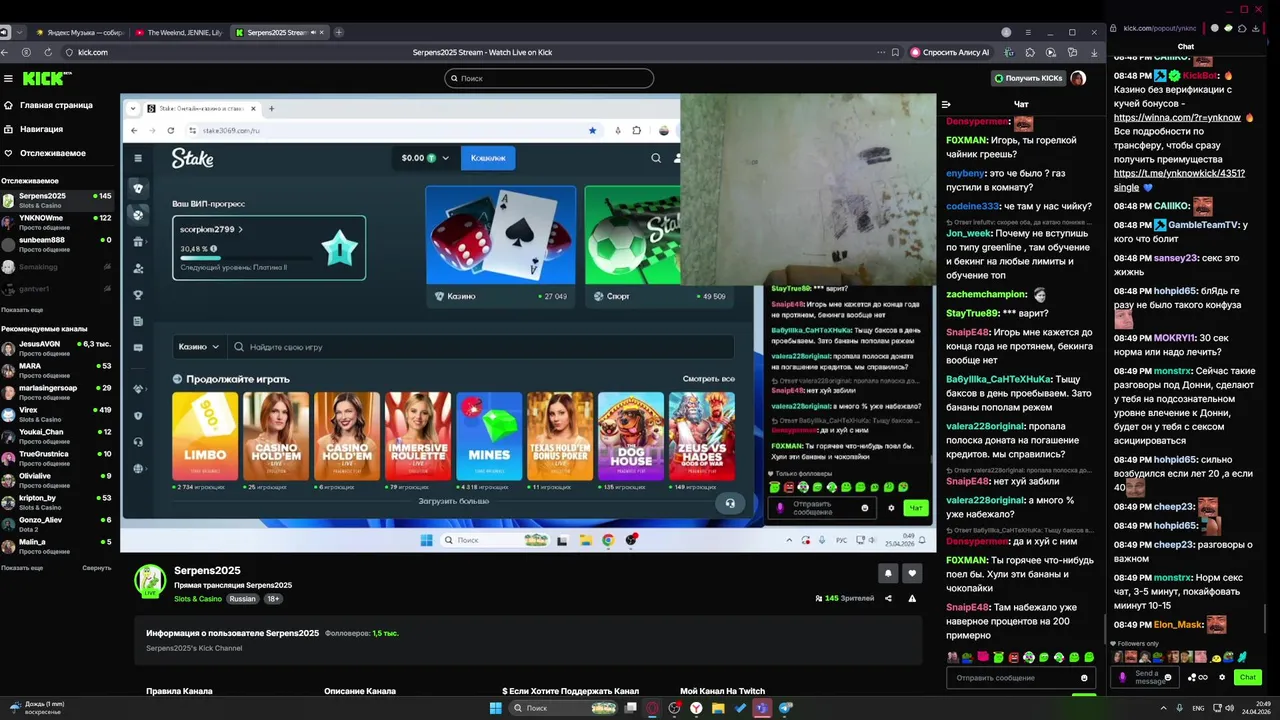
Task: Open popout chat settings gear
Action: coord(1222,677)
